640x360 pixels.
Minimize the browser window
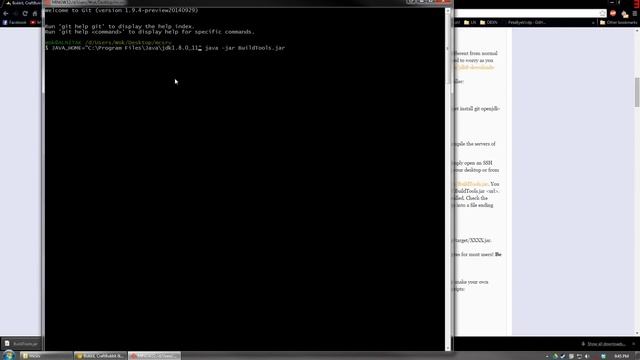click(x=612, y=2)
